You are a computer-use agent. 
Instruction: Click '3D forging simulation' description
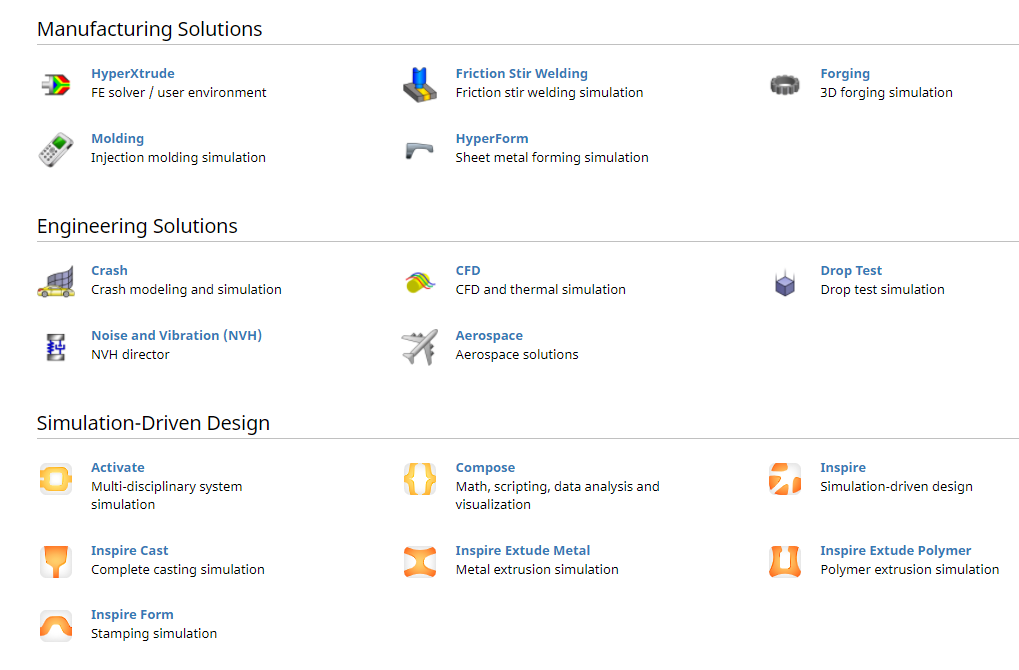click(886, 92)
